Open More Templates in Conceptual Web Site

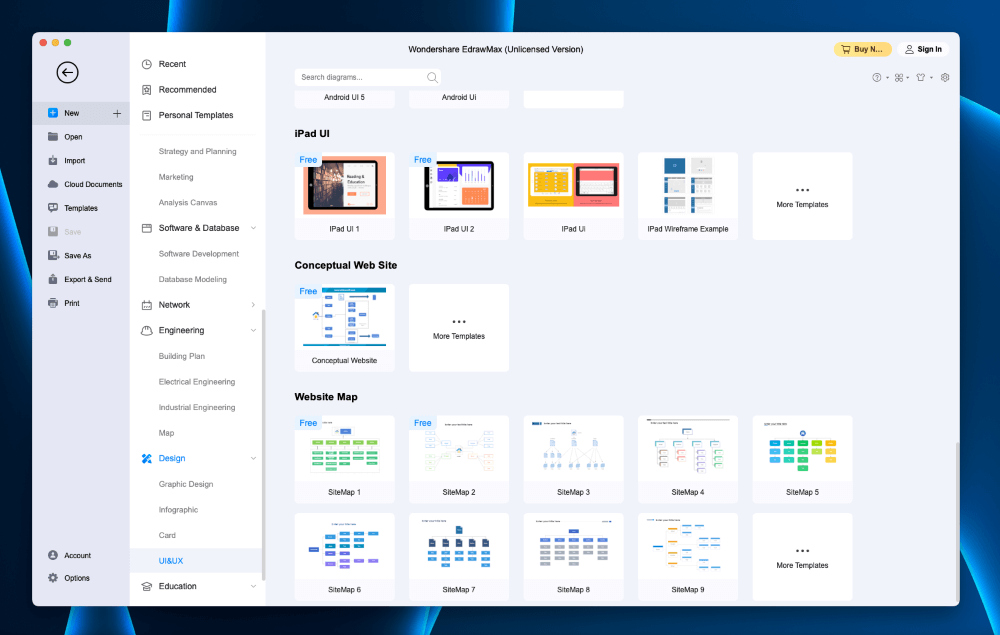[x=459, y=328]
